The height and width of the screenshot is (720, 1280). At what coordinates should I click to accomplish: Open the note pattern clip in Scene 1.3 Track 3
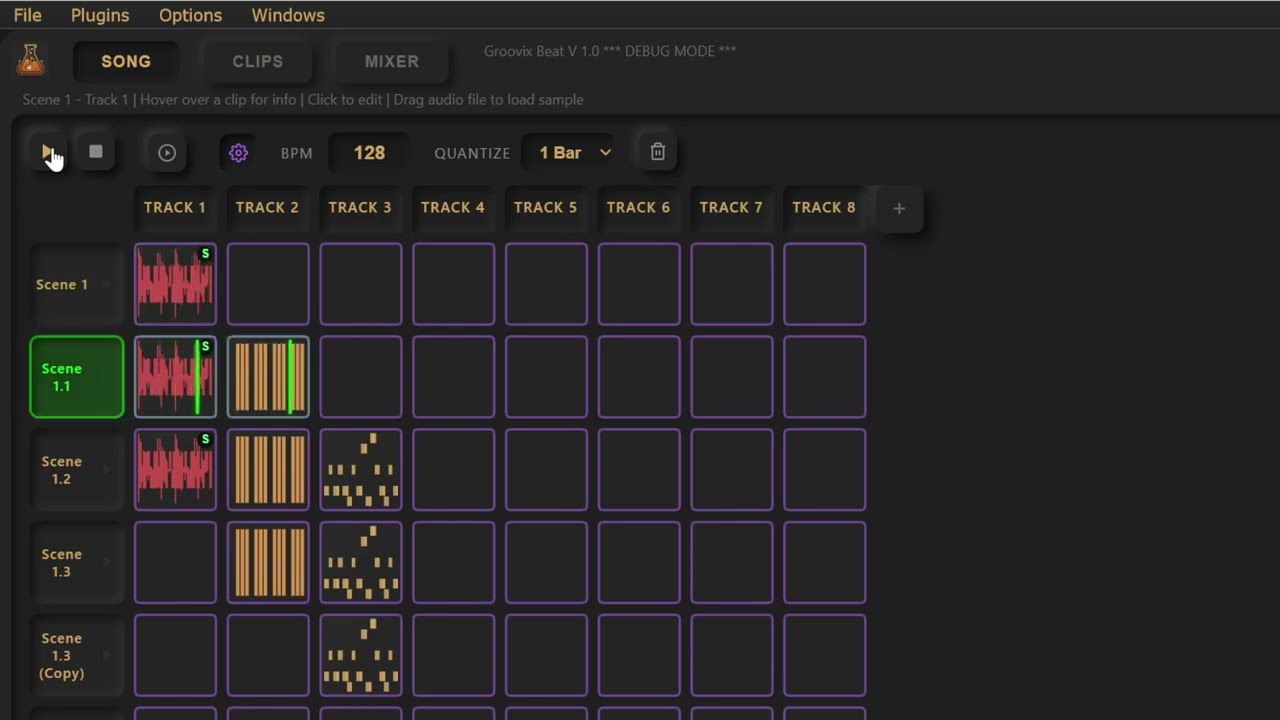(361, 563)
